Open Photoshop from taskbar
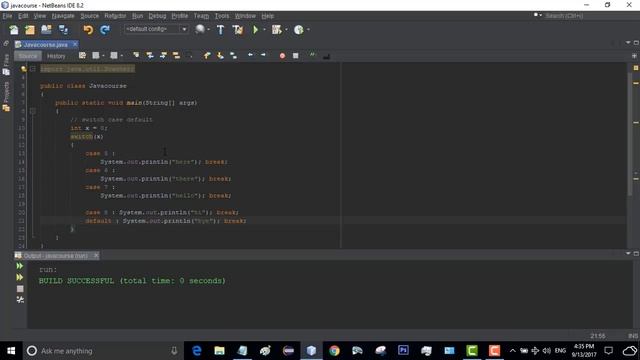This screenshot has height=360, width=640. pyautogui.click(x=403, y=351)
